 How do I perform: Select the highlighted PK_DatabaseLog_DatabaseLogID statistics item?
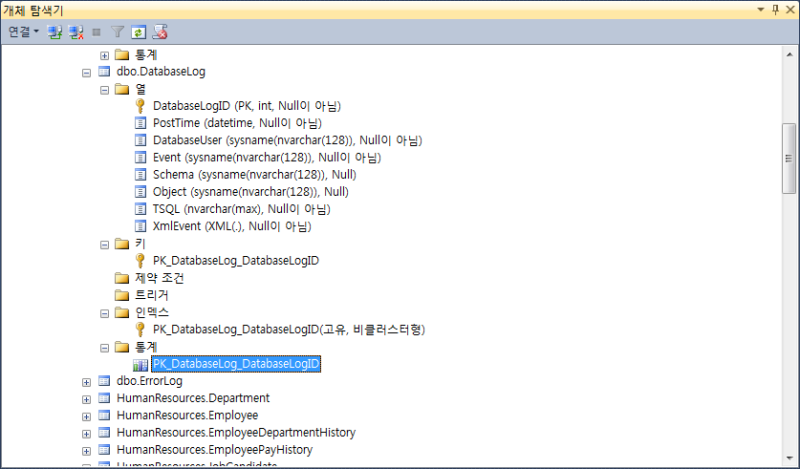click(x=236, y=364)
